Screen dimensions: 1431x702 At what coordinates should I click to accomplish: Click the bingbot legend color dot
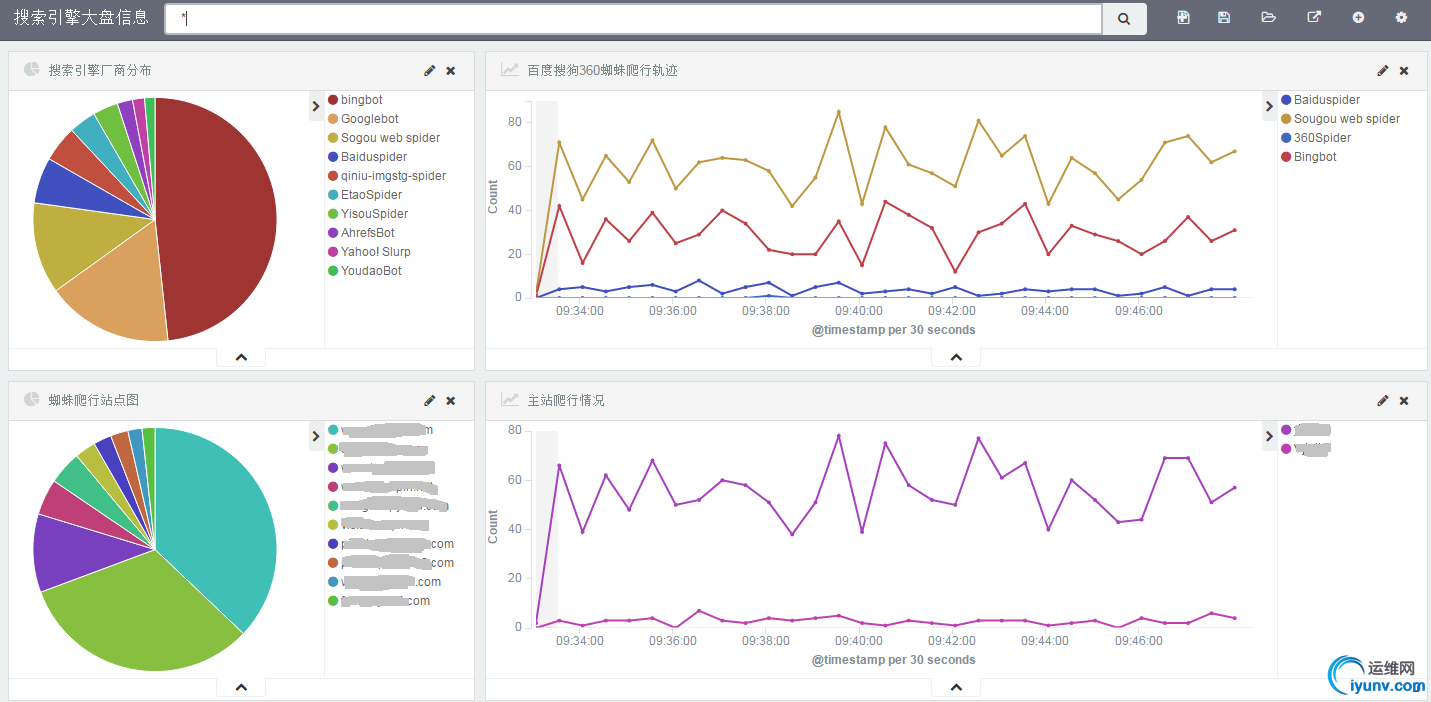(333, 100)
